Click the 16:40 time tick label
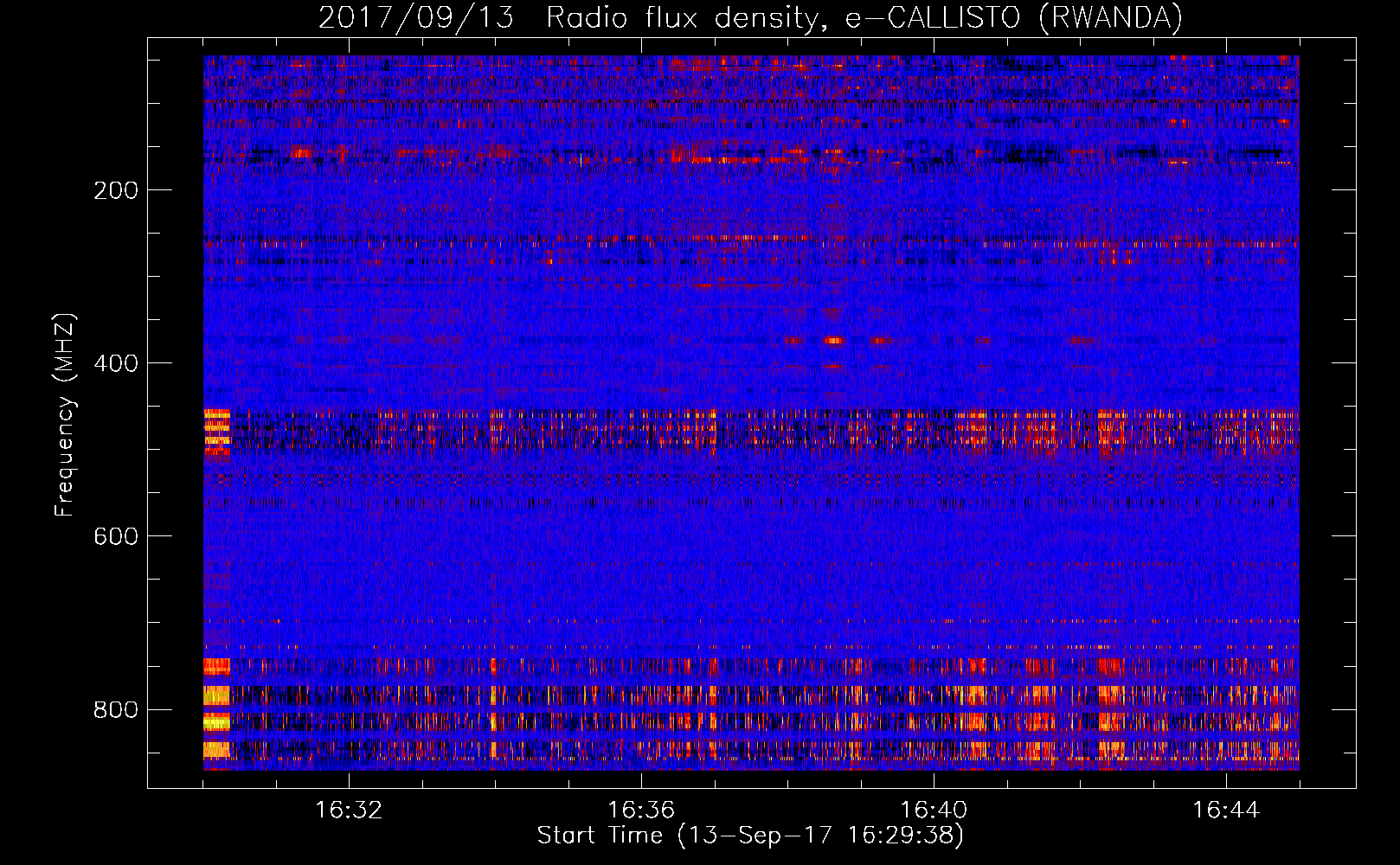The image size is (1400, 865). (x=934, y=811)
